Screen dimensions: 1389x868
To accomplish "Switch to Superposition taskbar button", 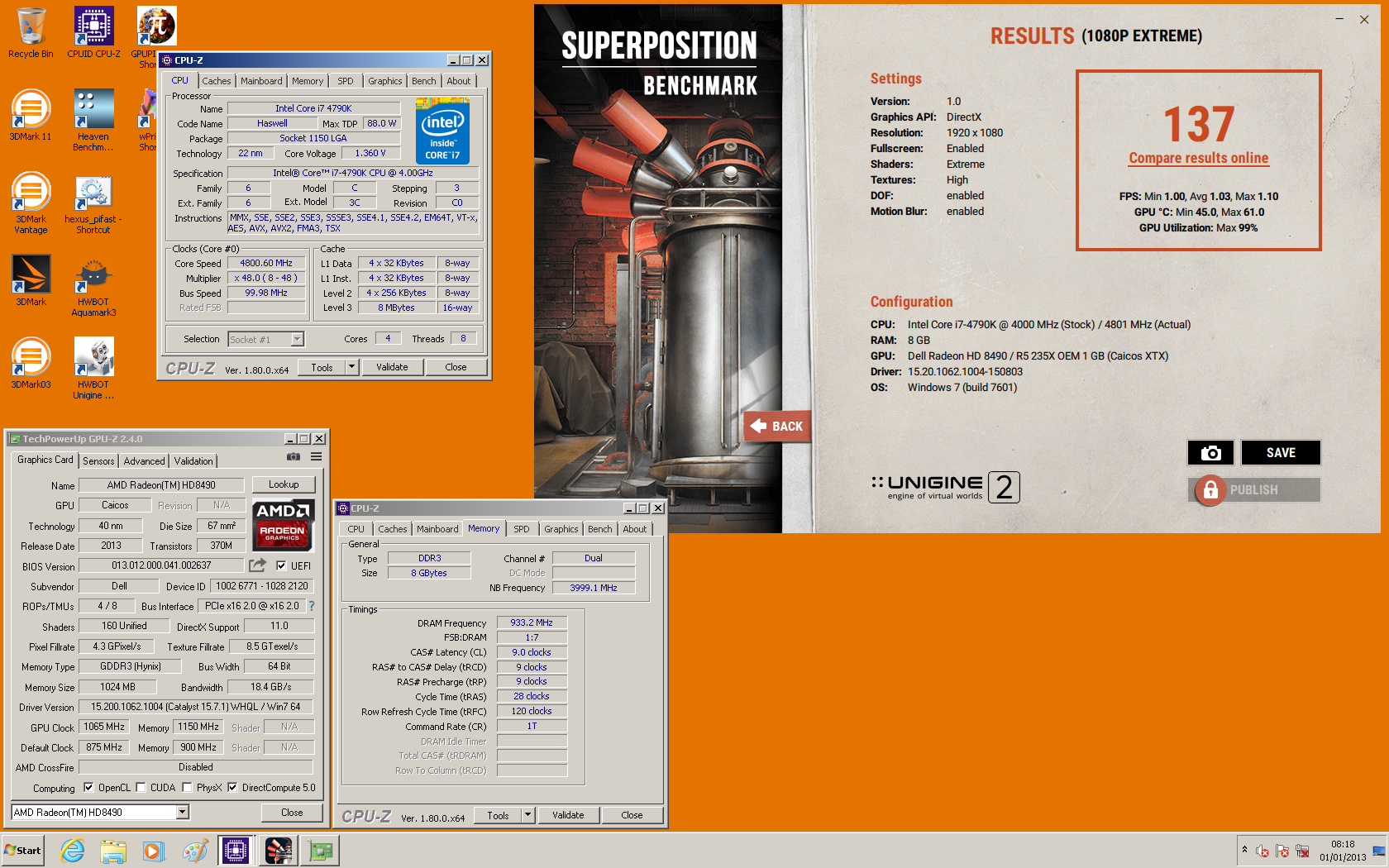I will 279,851.
